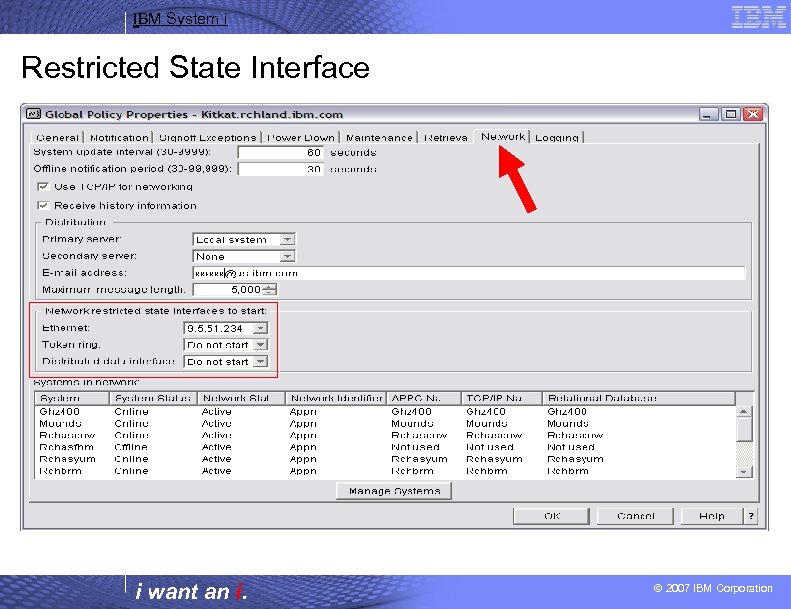Screen dimensions: 791x609
Task: Click the Network Status column header
Action: (241, 398)
